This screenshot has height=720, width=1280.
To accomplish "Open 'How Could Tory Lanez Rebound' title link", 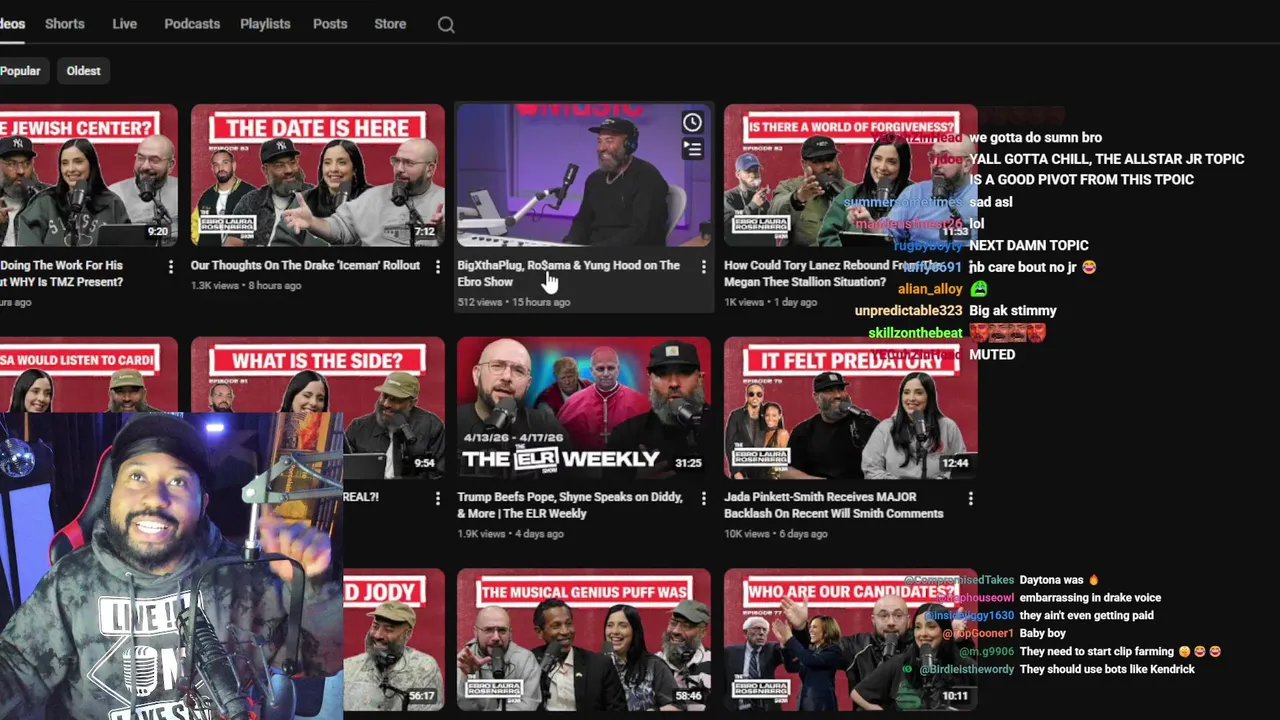I will click(832, 274).
